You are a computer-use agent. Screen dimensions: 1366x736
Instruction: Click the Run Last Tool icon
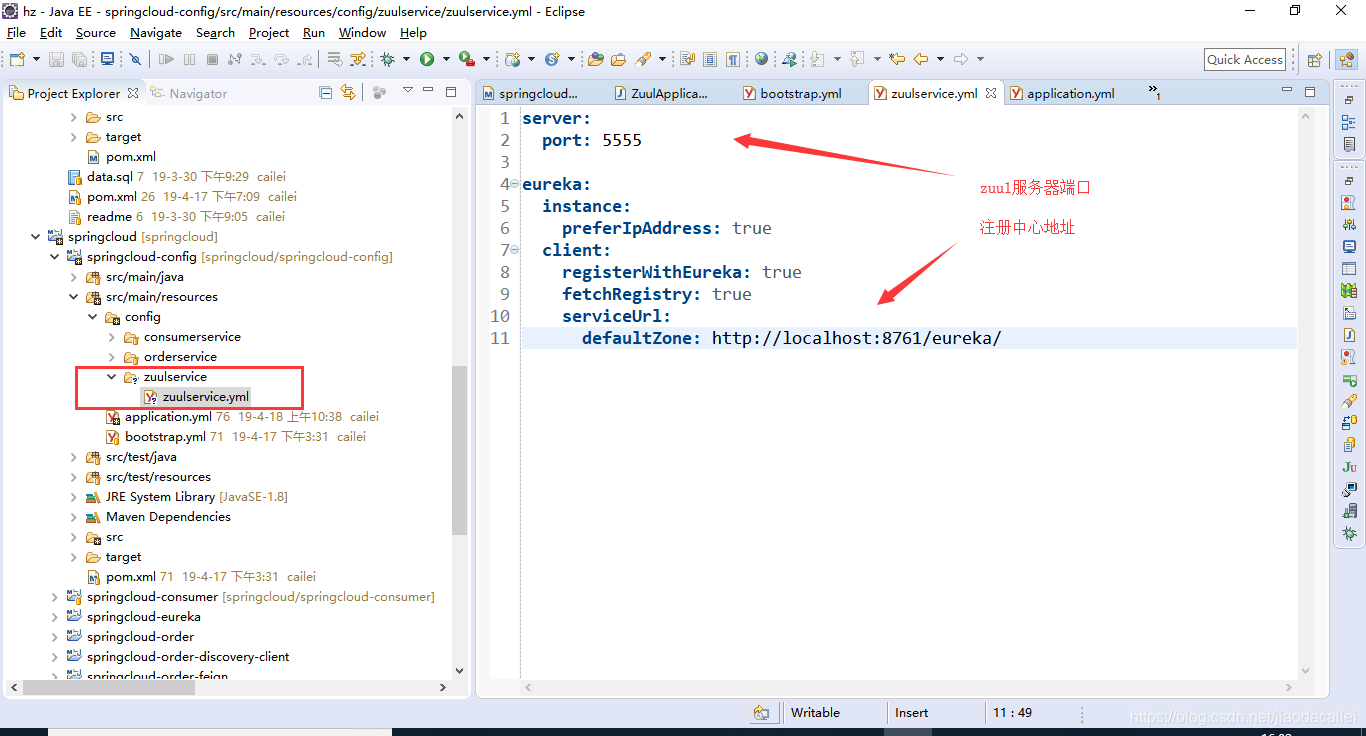(x=466, y=59)
